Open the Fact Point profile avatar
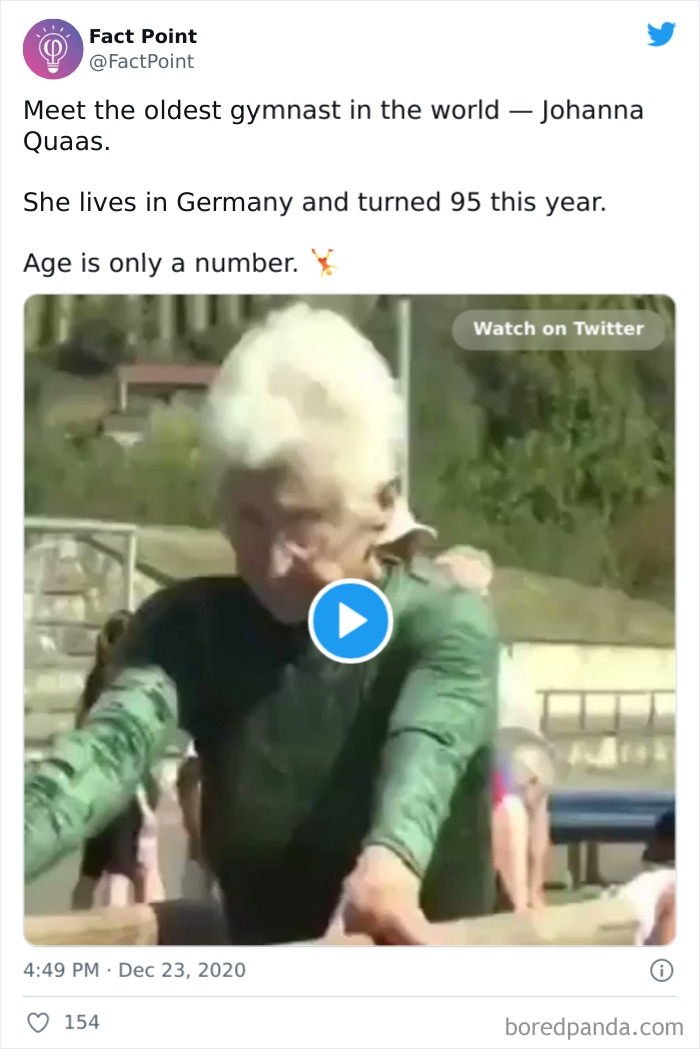 (x=53, y=49)
